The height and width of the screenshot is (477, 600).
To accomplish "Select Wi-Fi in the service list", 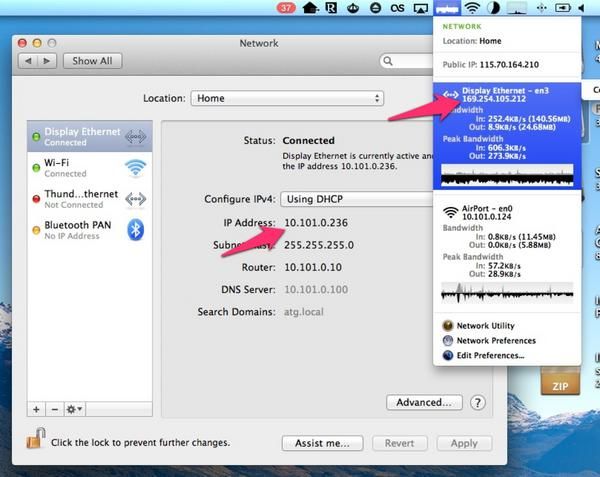I will [x=88, y=167].
